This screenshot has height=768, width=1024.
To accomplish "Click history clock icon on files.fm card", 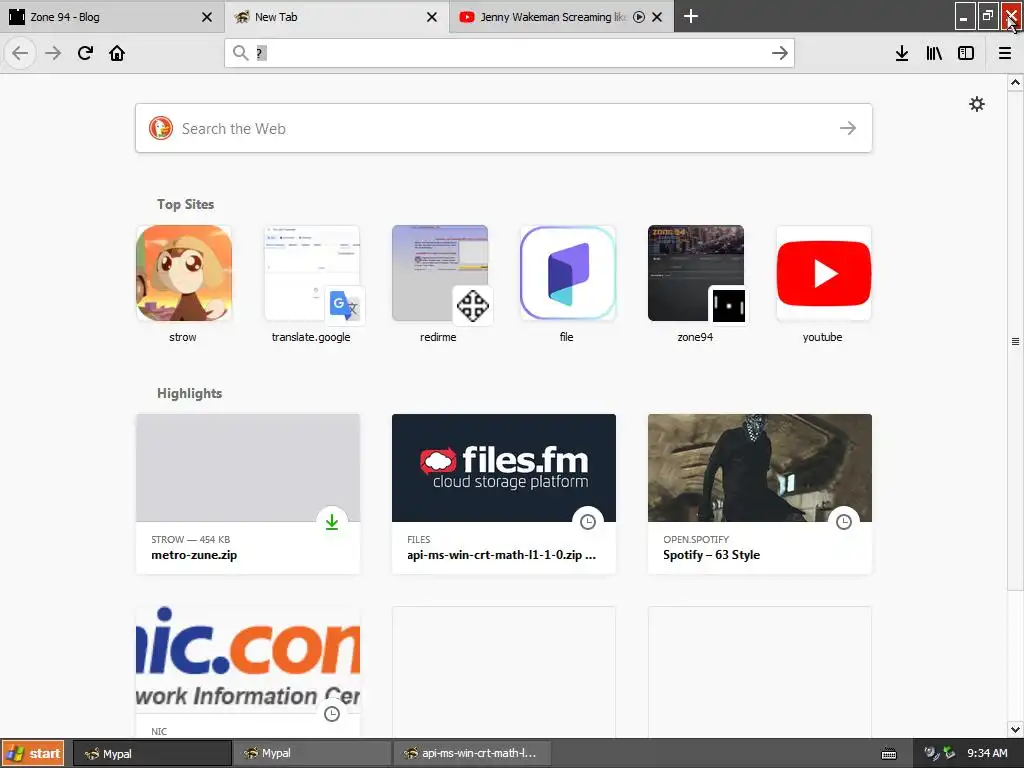I will click(x=588, y=522).
